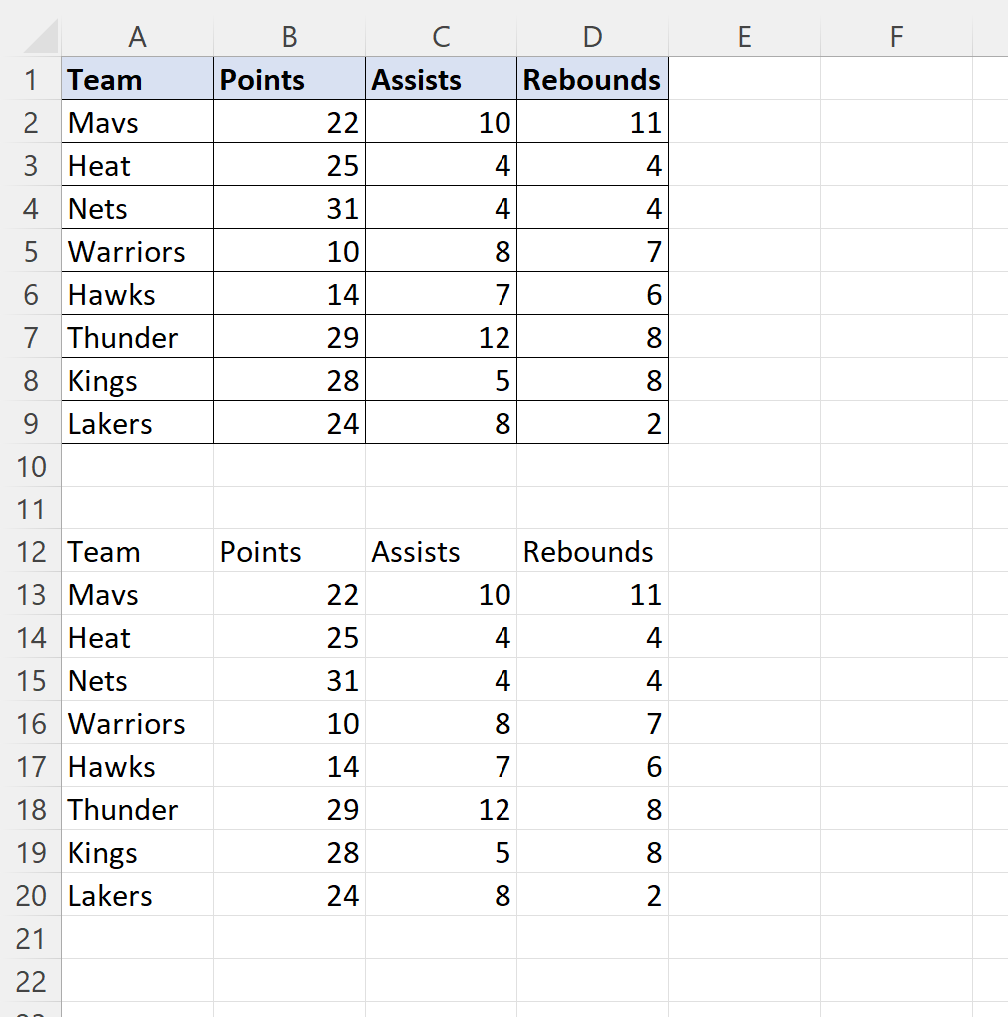The height and width of the screenshot is (1017, 1008).
Task: Click cell D13 containing 11
Action: (592, 596)
